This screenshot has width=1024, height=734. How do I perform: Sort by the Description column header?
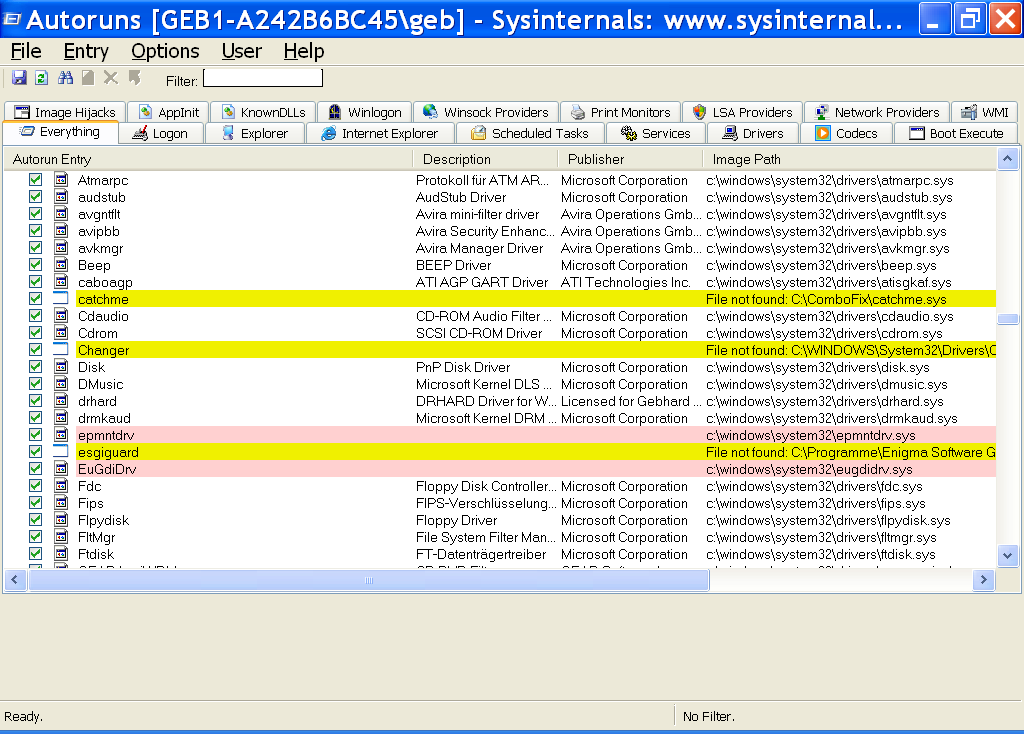tap(485, 159)
